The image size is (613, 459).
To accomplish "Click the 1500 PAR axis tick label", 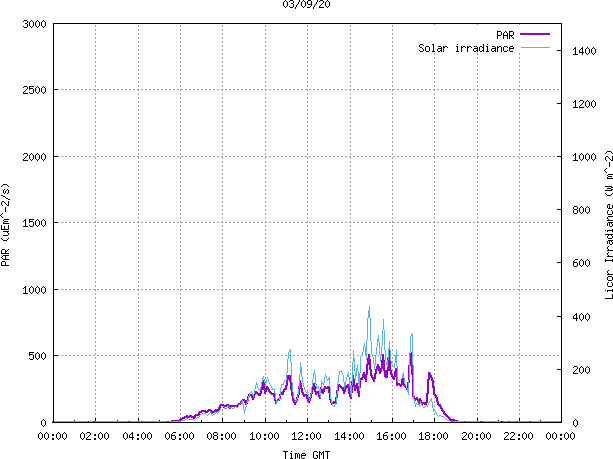I will [x=34, y=223].
